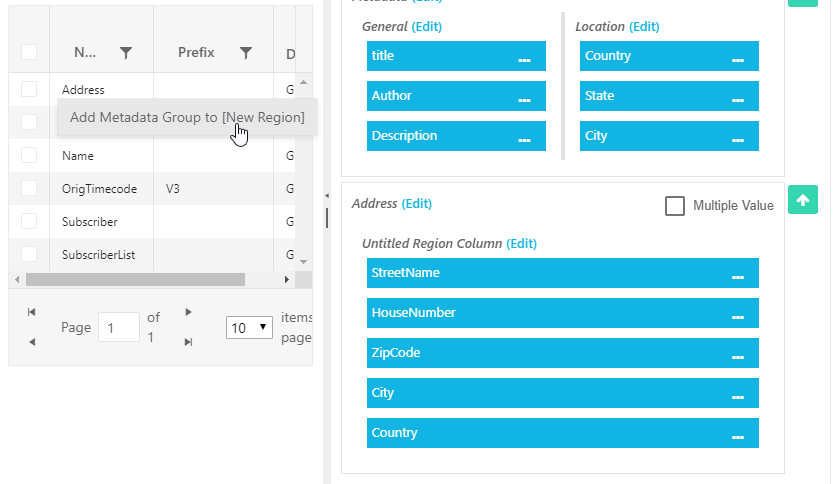The width and height of the screenshot is (837, 484).
Task: Open the ellipsis menu on Author field
Action: click(x=524, y=97)
